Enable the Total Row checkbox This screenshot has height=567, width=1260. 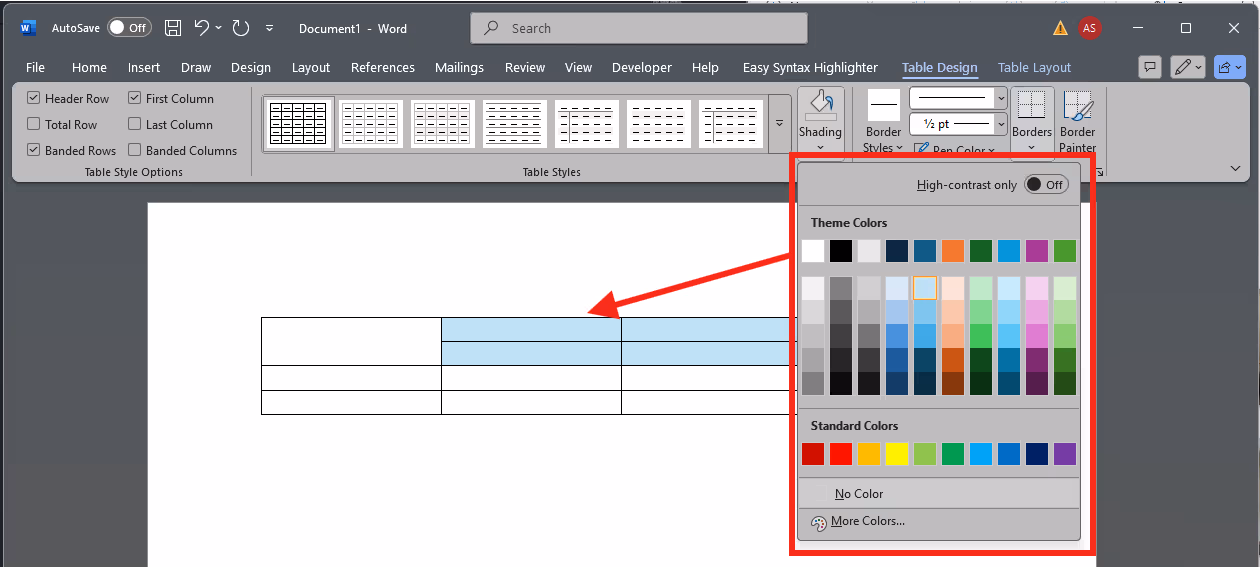(x=34, y=125)
